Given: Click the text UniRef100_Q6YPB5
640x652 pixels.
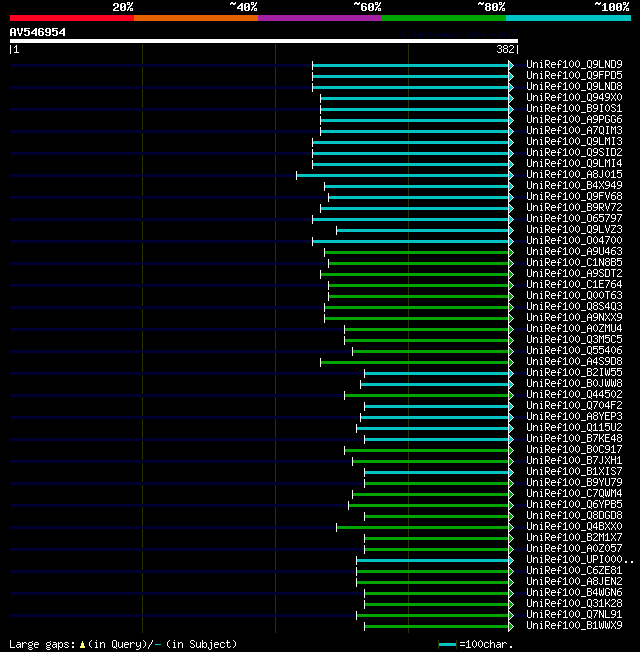Looking at the screenshot, I should [574, 504].
